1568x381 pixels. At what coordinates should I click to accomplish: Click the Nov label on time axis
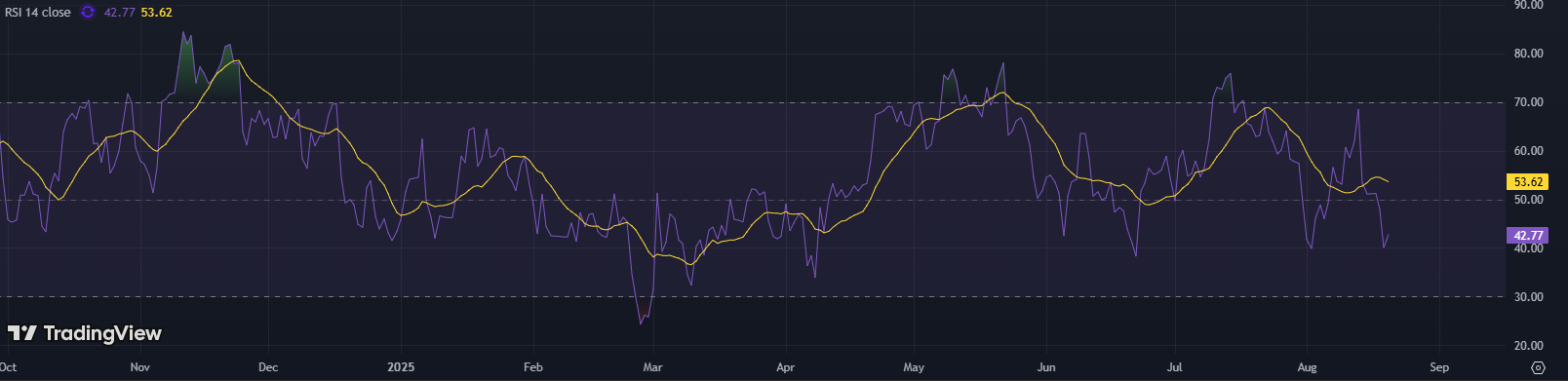point(140,367)
